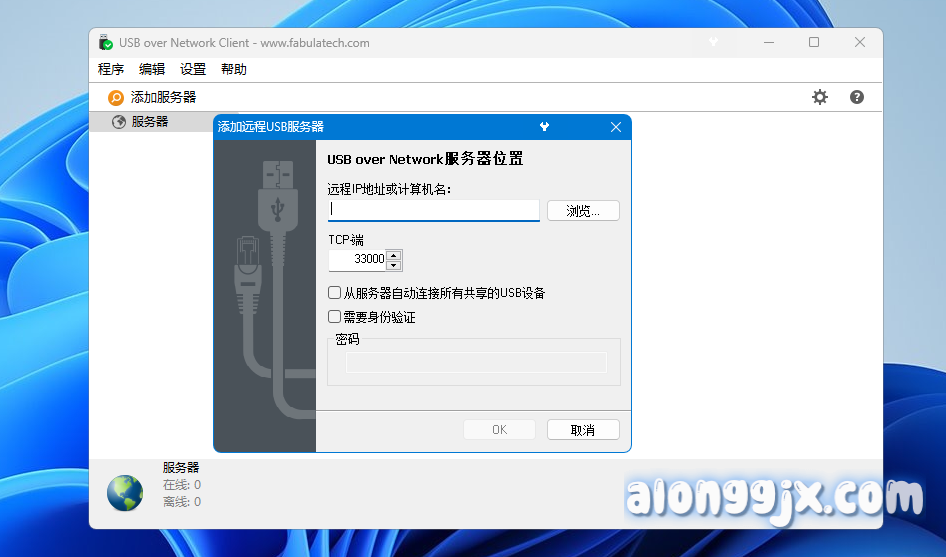Click the pin icon in dialog title bar
The image size is (946, 557).
point(544,127)
